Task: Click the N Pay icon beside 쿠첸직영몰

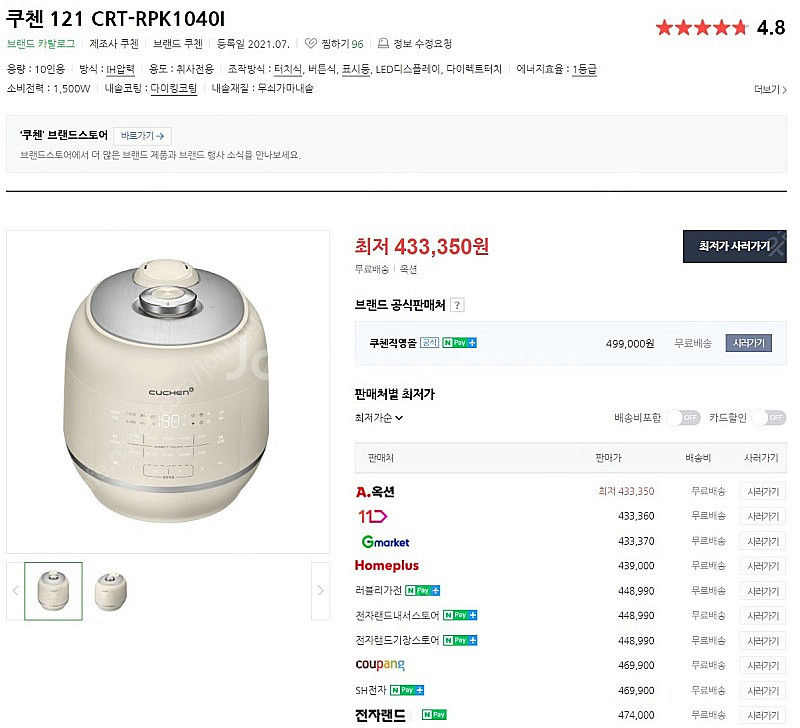Action: click(457, 342)
